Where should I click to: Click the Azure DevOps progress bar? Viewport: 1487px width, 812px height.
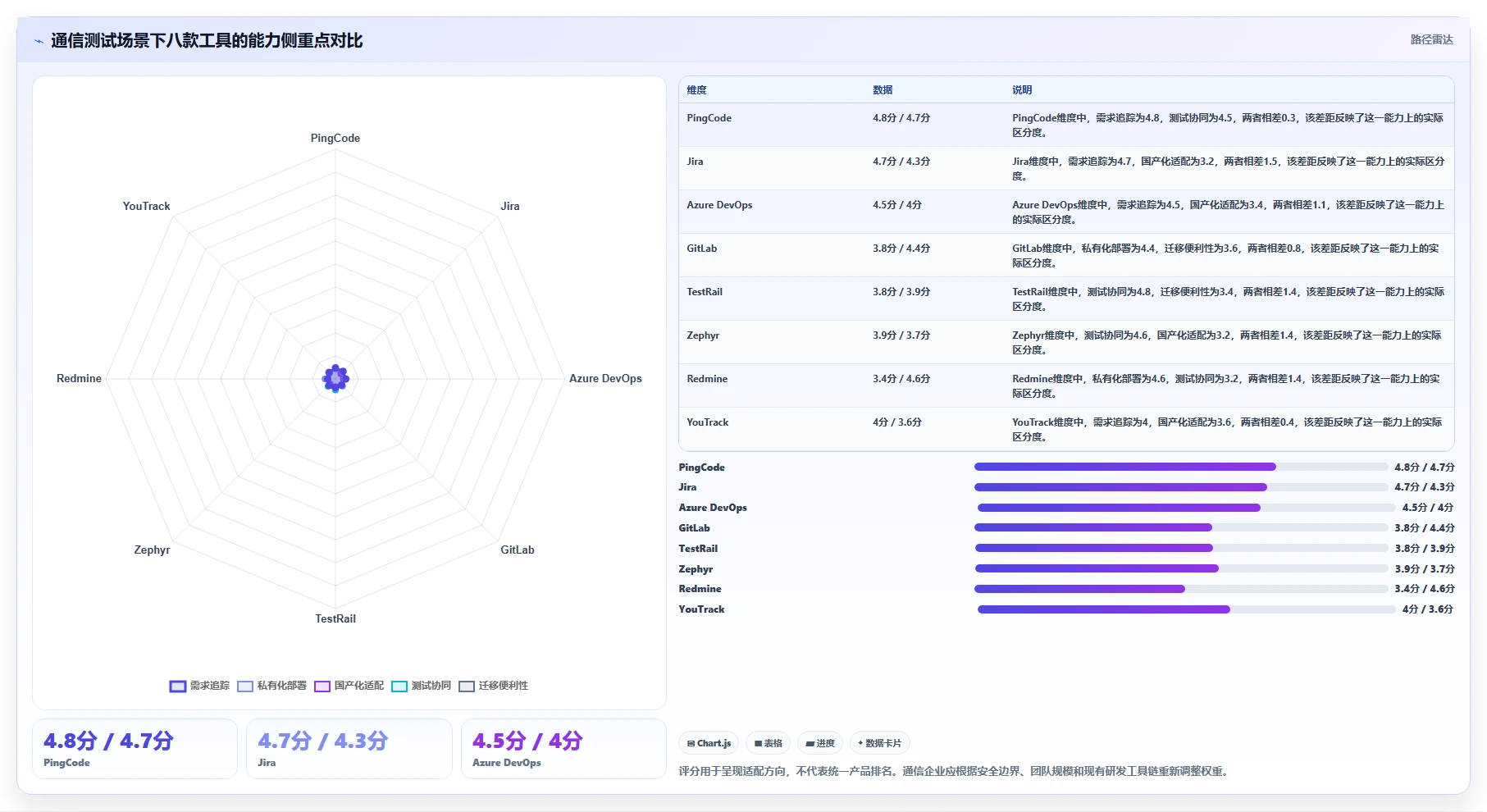click(1186, 508)
